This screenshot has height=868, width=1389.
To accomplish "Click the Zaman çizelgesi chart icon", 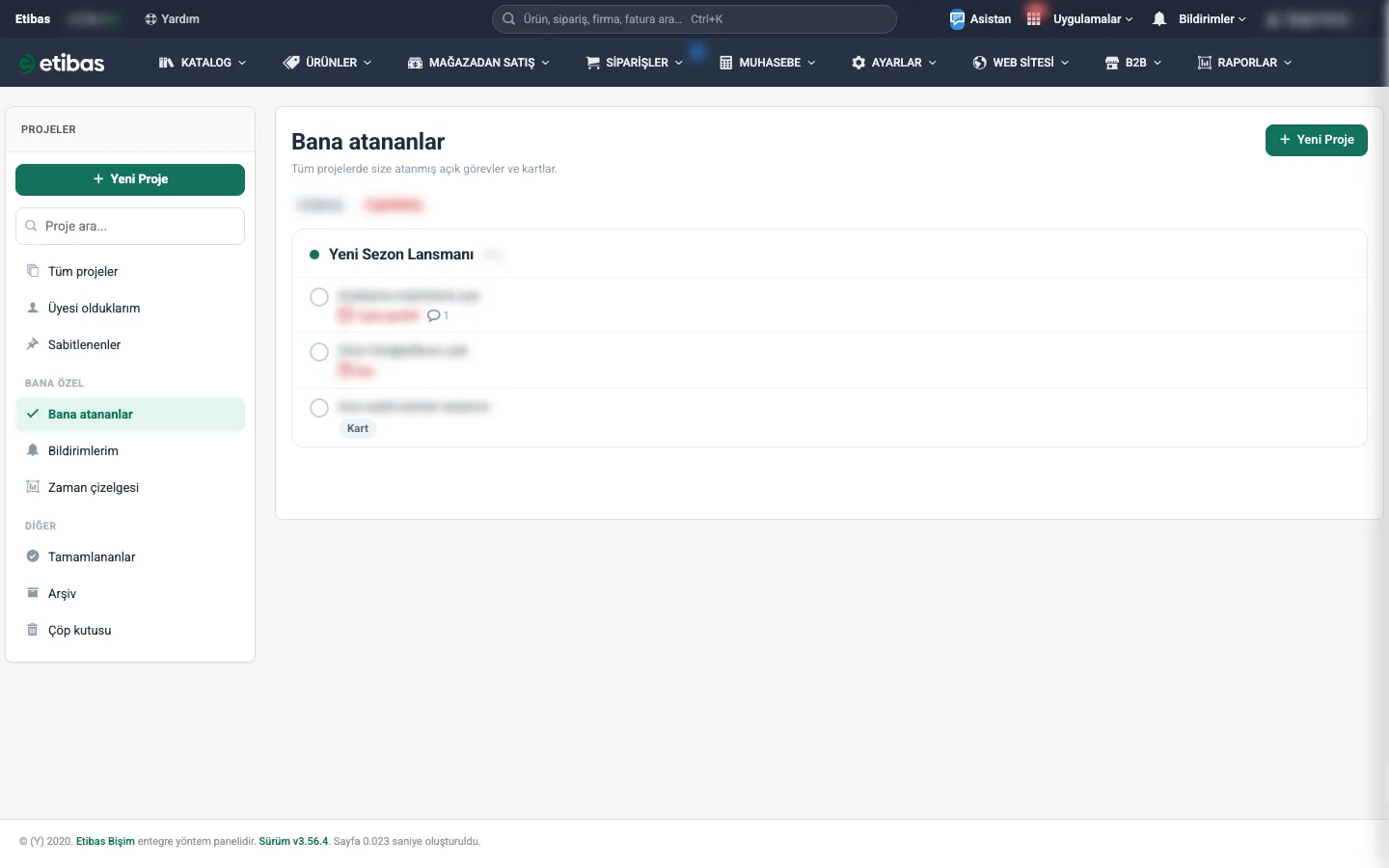I will click(x=33, y=487).
